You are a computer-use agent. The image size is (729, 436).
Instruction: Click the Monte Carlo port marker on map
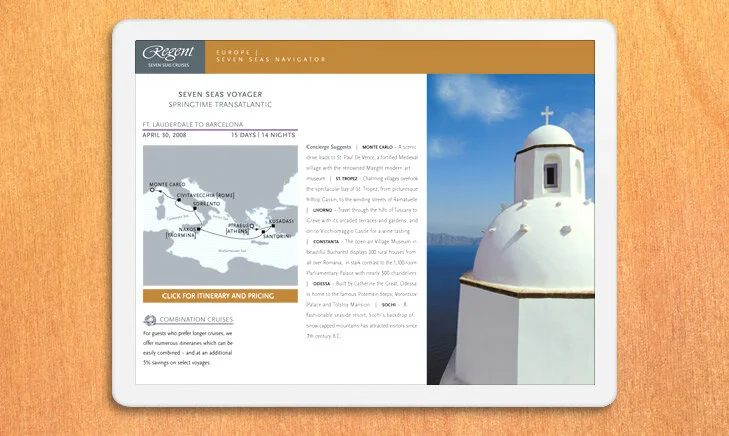point(152,190)
